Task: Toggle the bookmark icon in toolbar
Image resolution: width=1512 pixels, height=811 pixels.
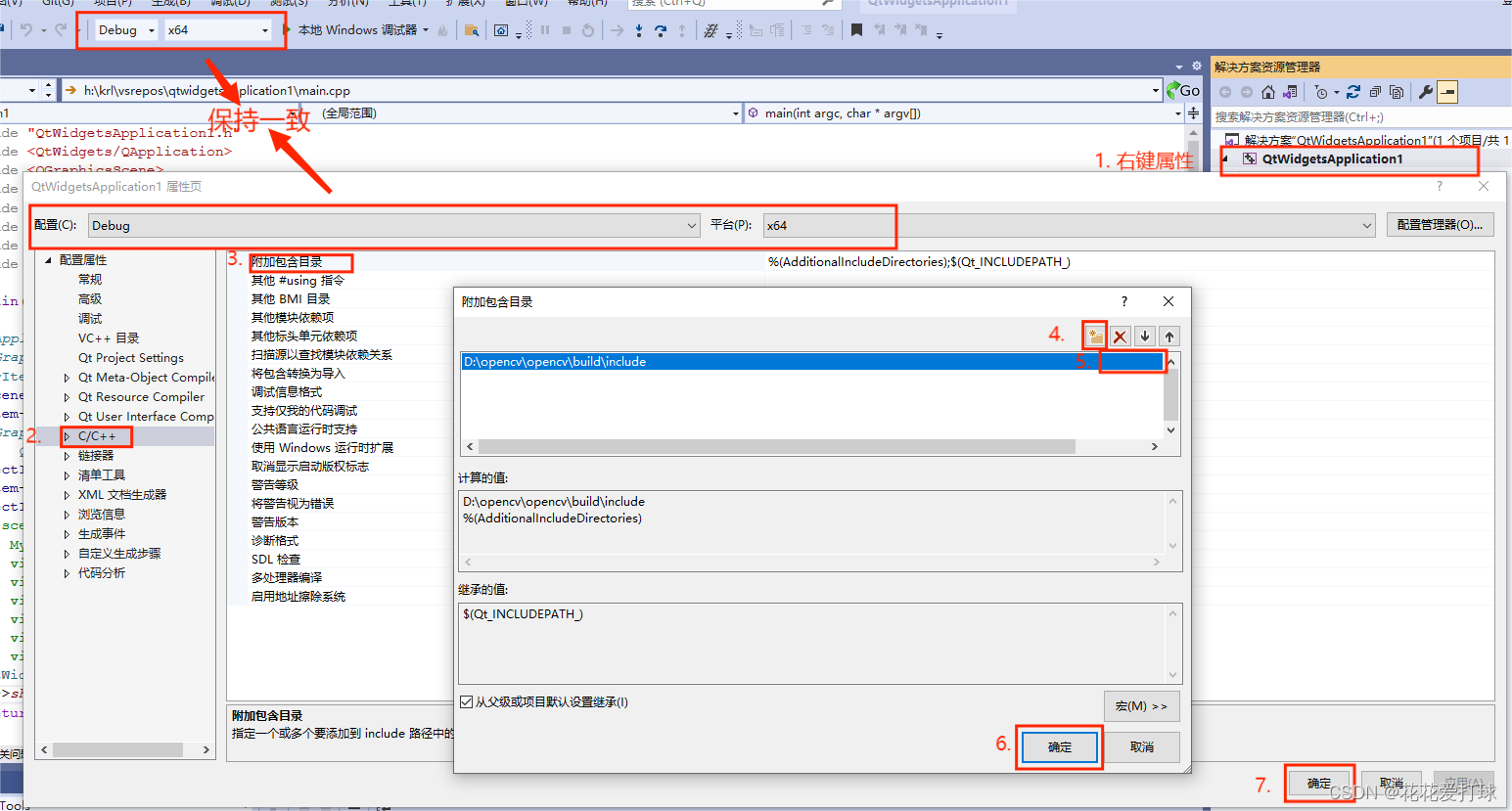Action: [856, 30]
